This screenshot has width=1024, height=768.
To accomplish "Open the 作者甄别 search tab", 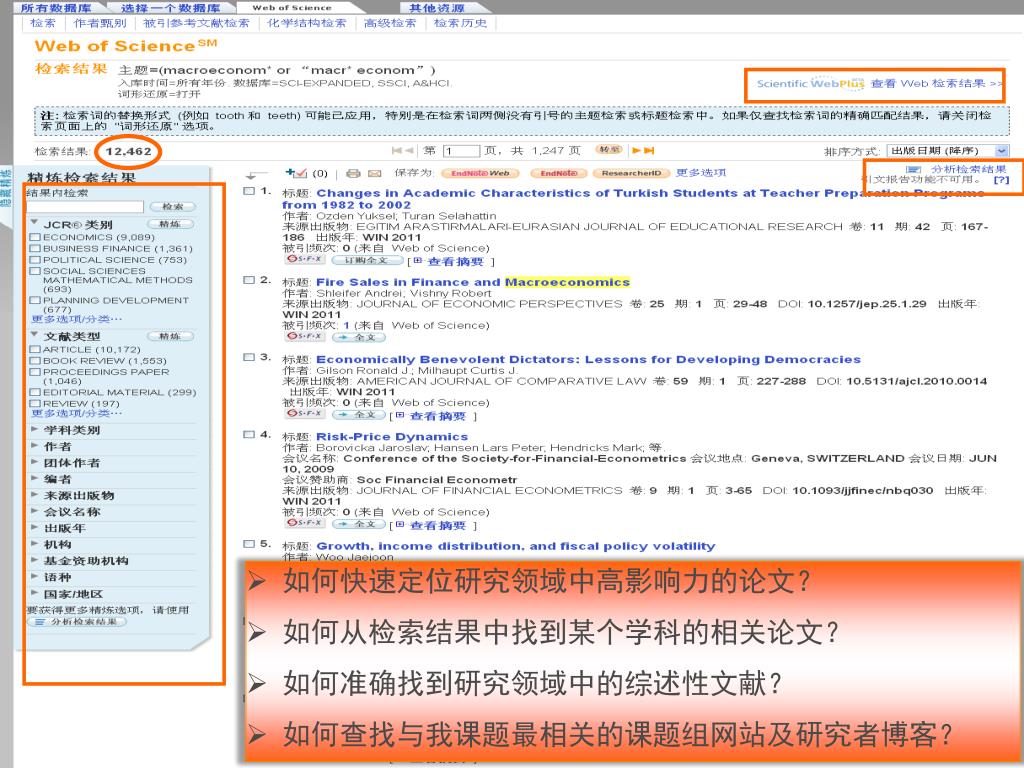I will (x=100, y=23).
